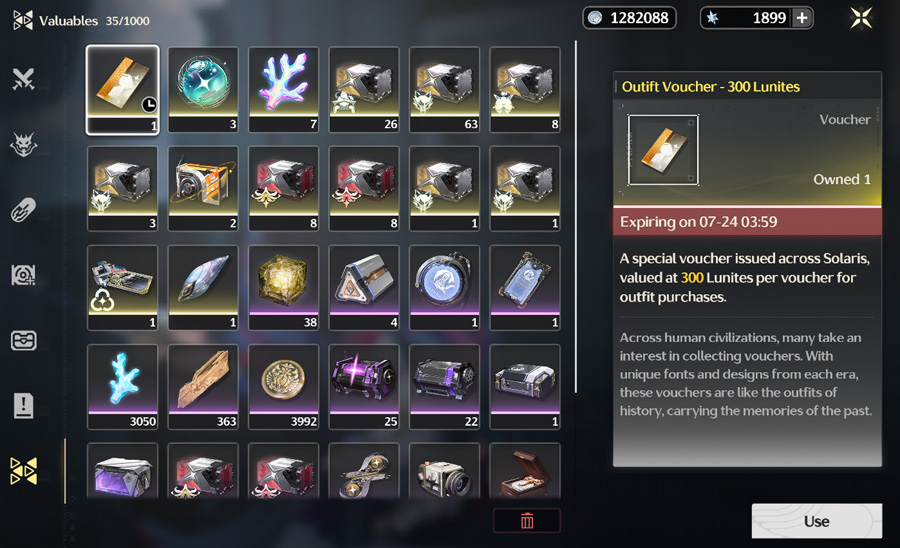Click the red trash can discard button
900x548 pixels.
(527, 520)
